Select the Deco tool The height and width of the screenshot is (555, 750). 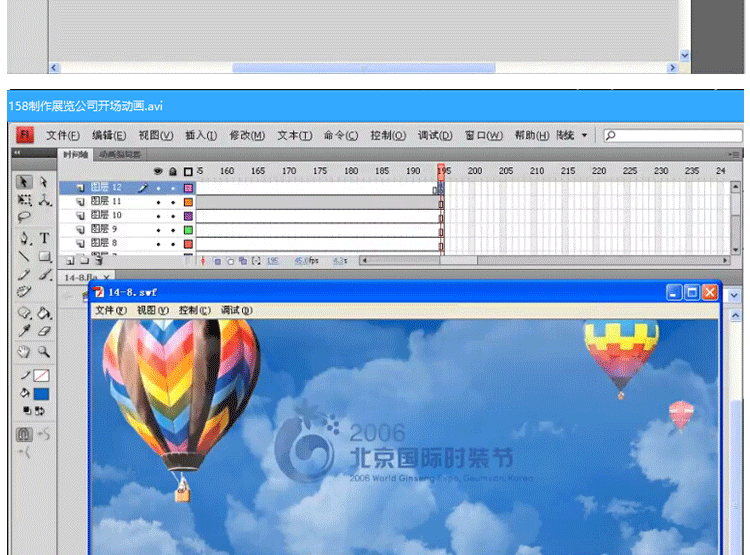[24, 291]
